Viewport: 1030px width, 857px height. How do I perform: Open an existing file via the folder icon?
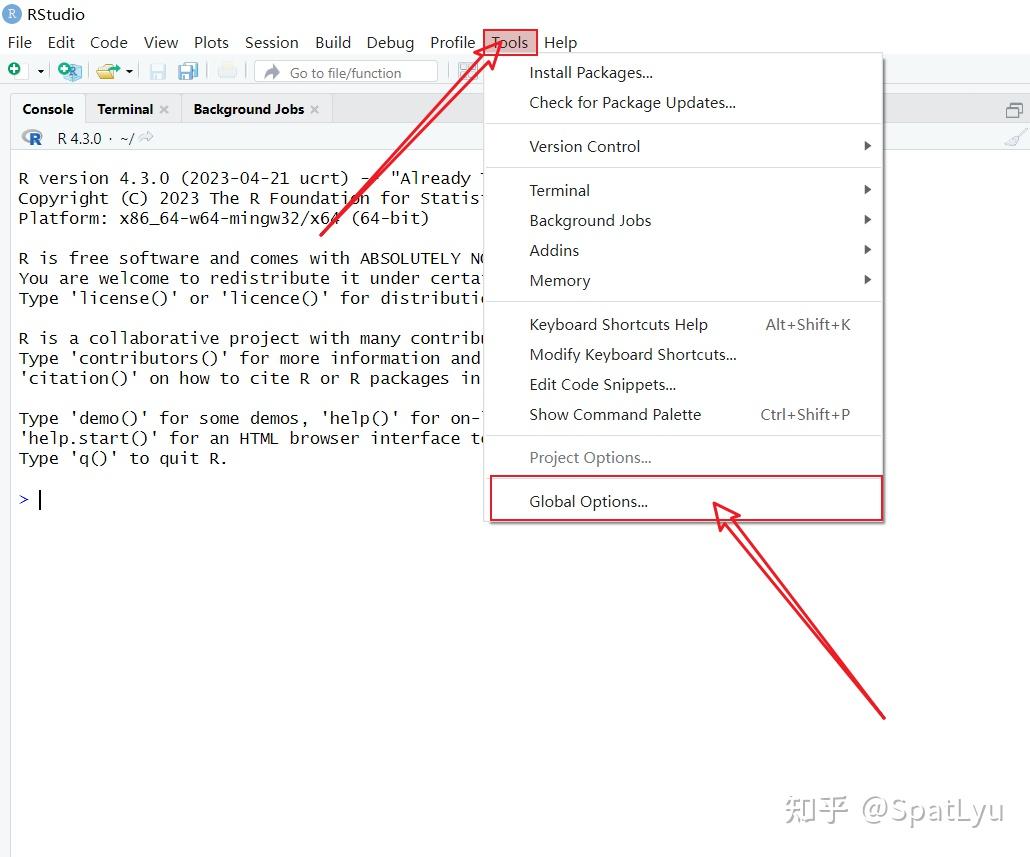[106, 71]
